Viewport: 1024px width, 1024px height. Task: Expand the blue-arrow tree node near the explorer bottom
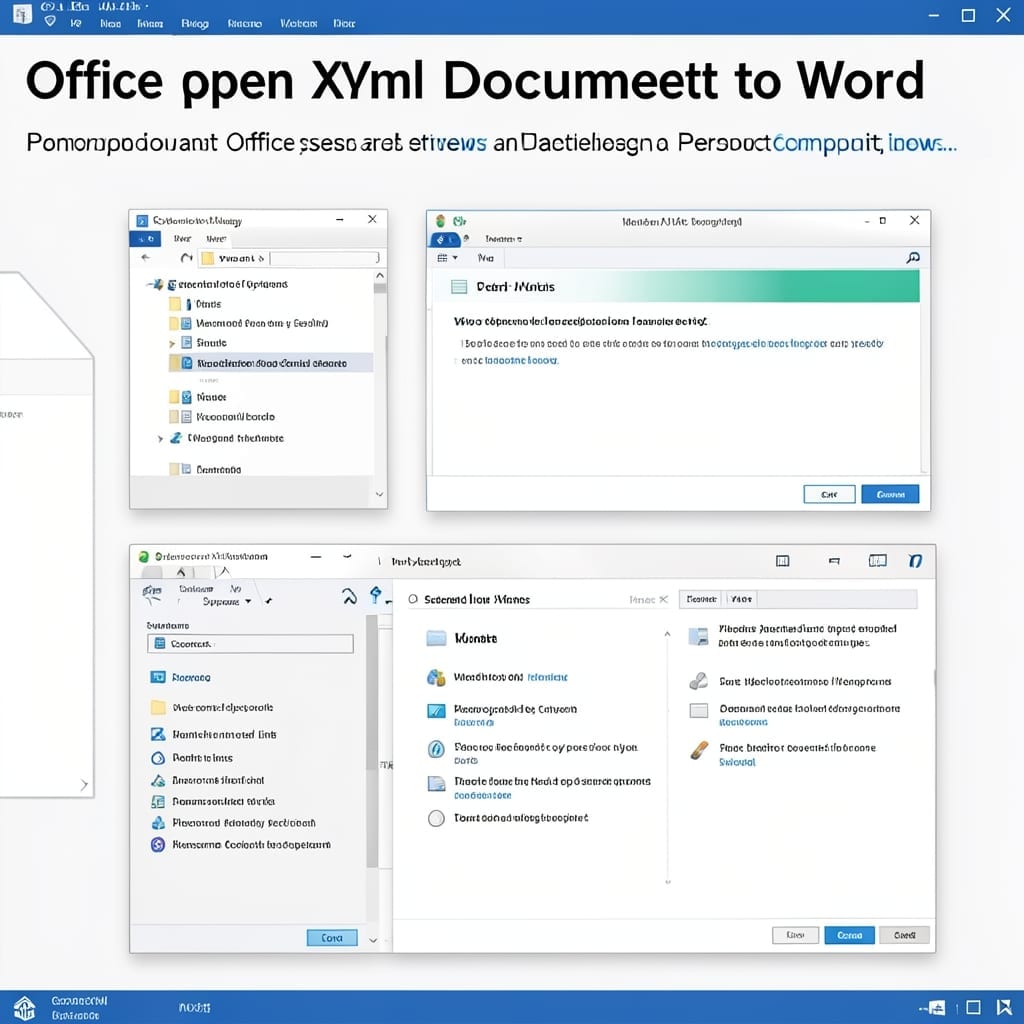coord(160,439)
